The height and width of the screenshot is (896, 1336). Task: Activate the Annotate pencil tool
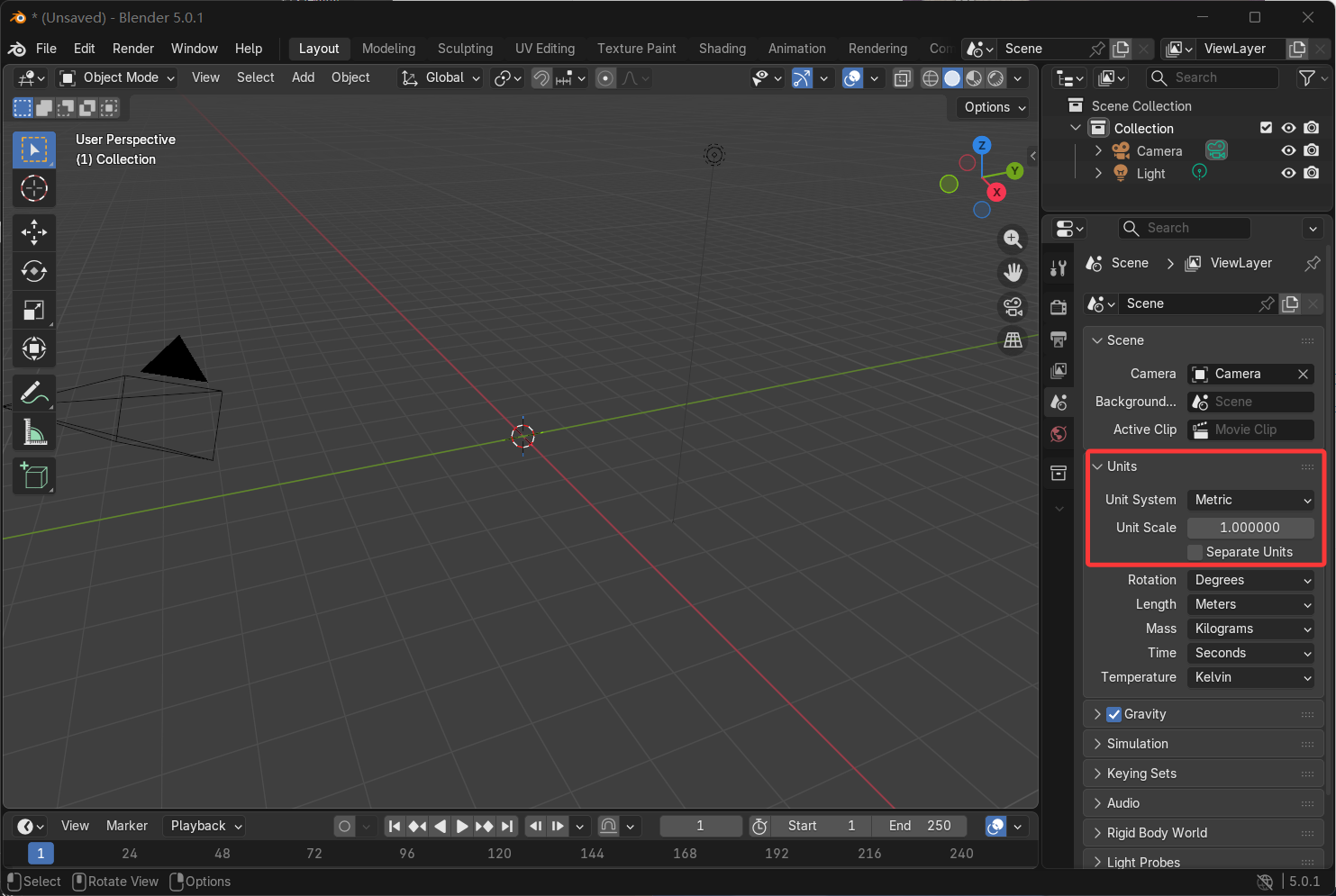pyautogui.click(x=34, y=393)
